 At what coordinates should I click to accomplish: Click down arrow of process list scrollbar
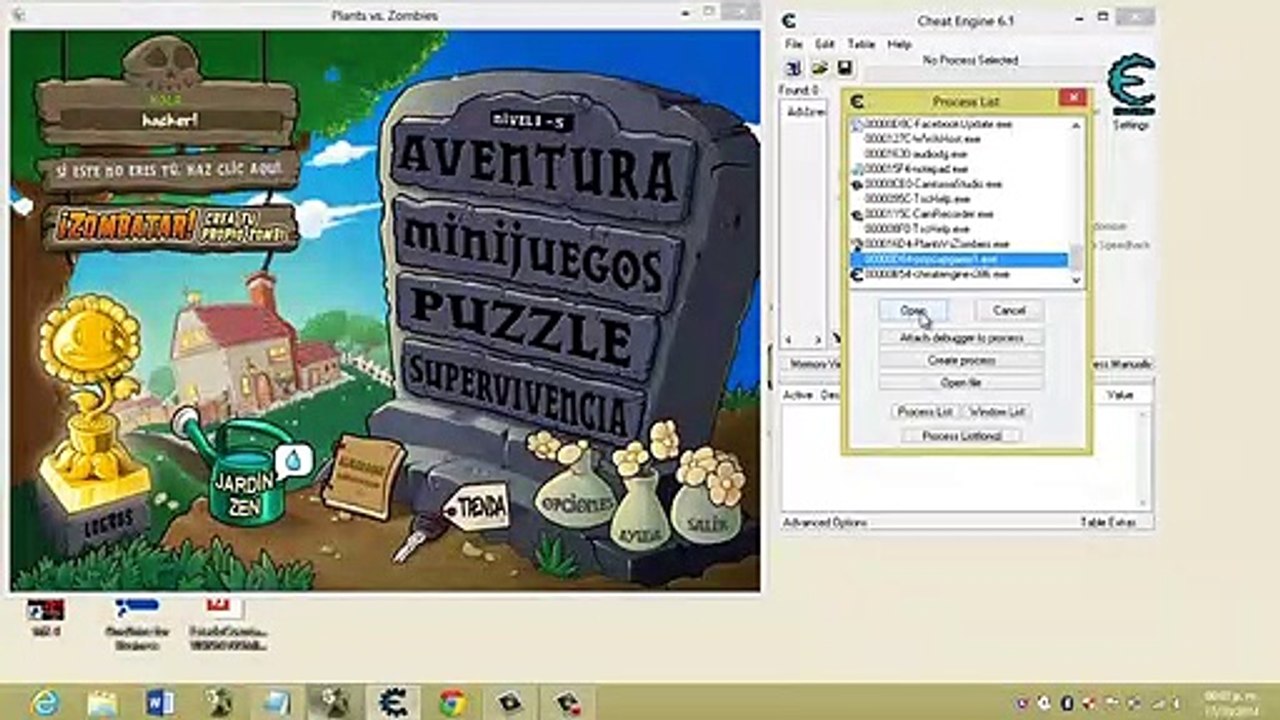coord(1076,281)
